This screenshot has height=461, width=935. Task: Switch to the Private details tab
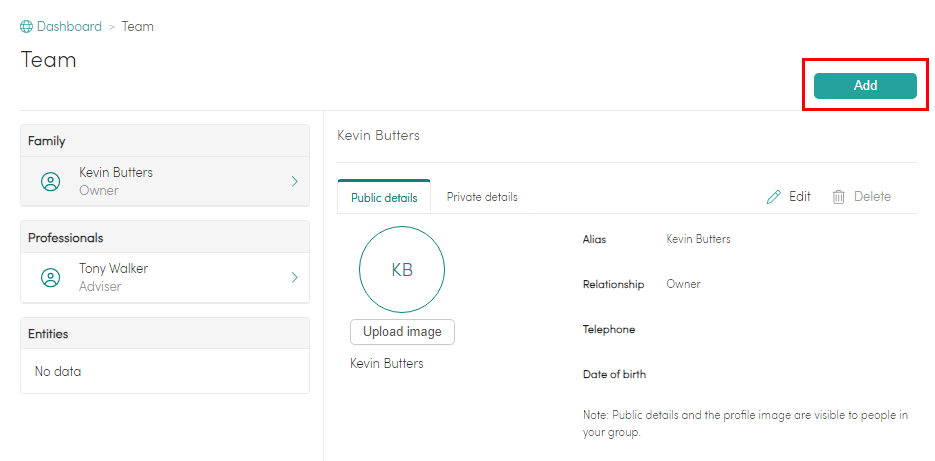[482, 197]
